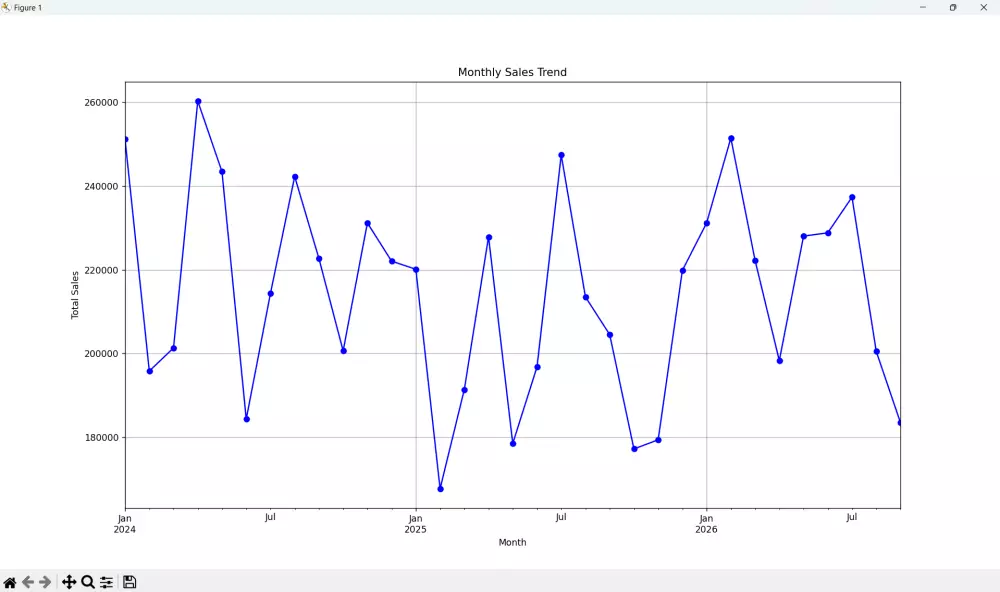Activate the Zoom-to-rectangle magnifier tool
The width and height of the screenshot is (1000, 592).
[87, 581]
